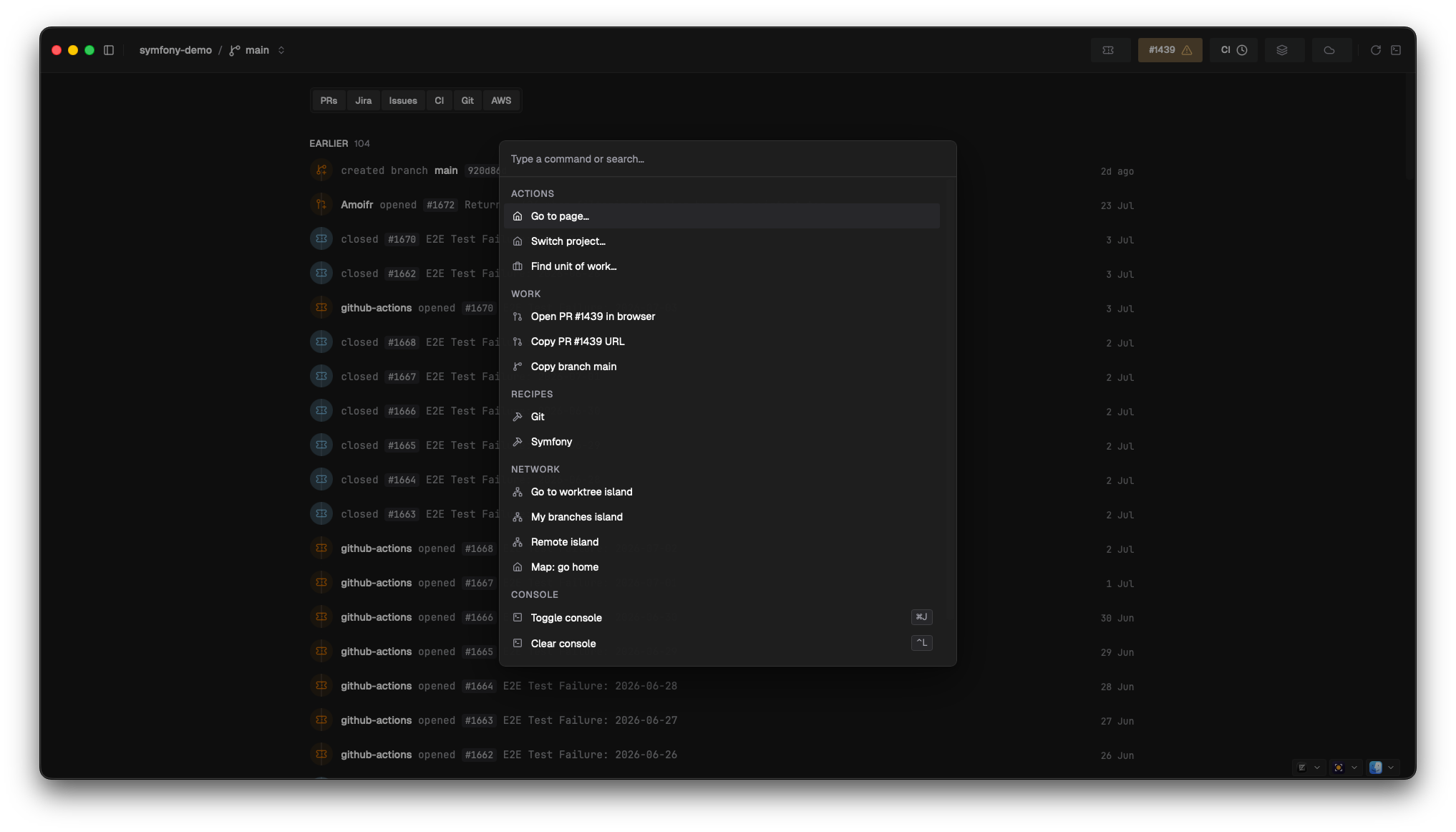Run the Git recipe
This screenshot has height=832, width=1456.
point(722,417)
